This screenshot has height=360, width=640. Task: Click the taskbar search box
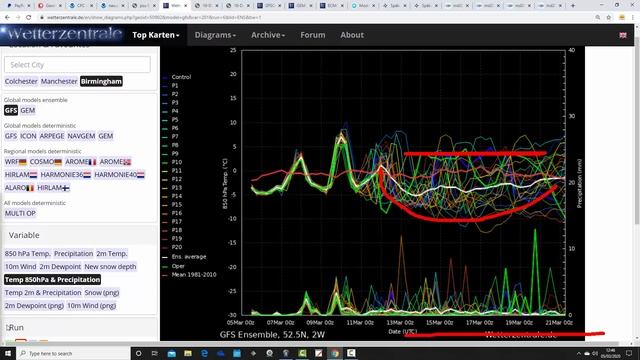[x=73, y=353]
